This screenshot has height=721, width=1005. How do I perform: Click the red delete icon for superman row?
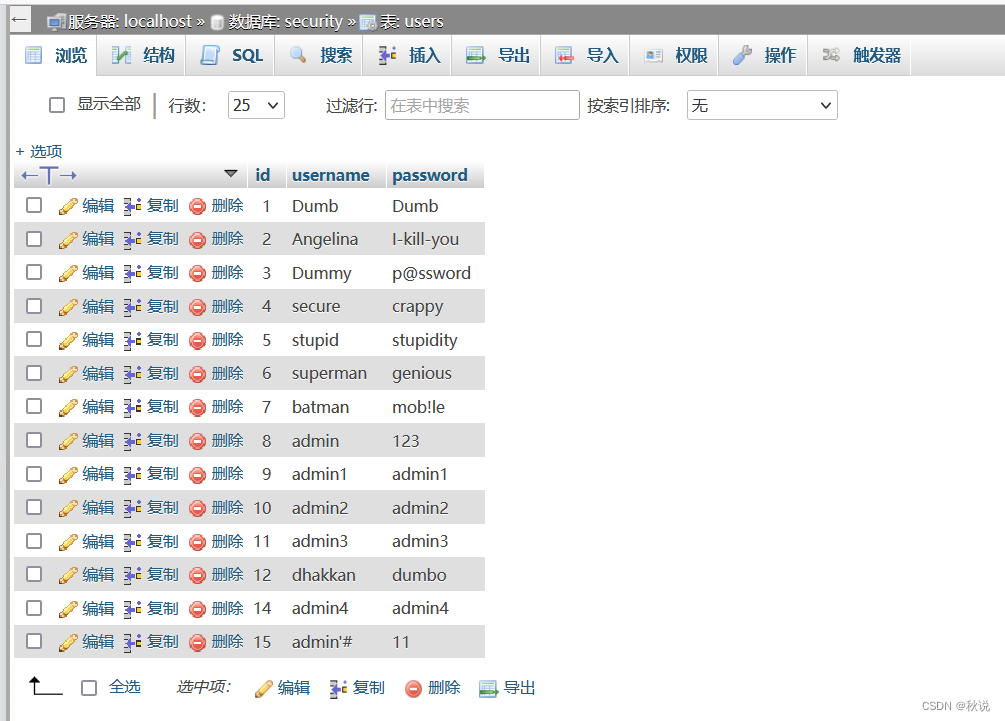(x=198, y=374)
